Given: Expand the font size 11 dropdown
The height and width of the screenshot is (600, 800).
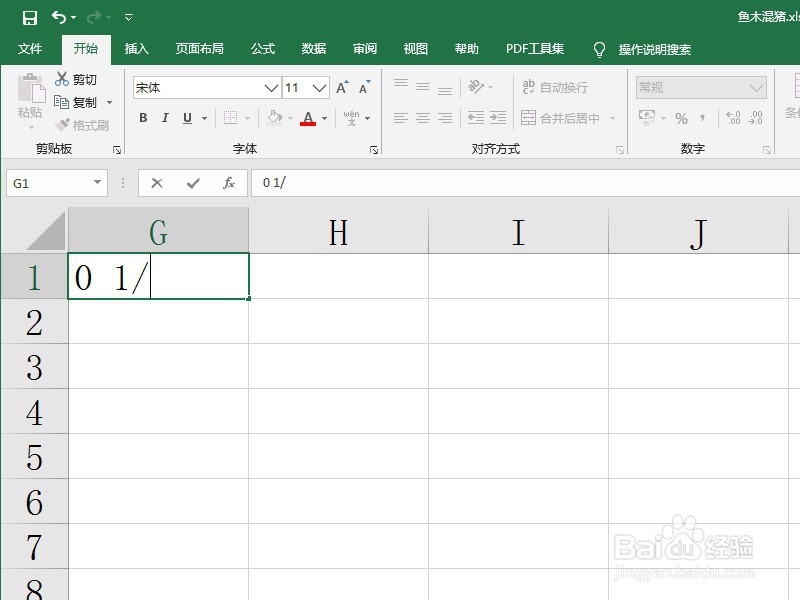Looking at the screenshot, I should [x=319, y=88].
